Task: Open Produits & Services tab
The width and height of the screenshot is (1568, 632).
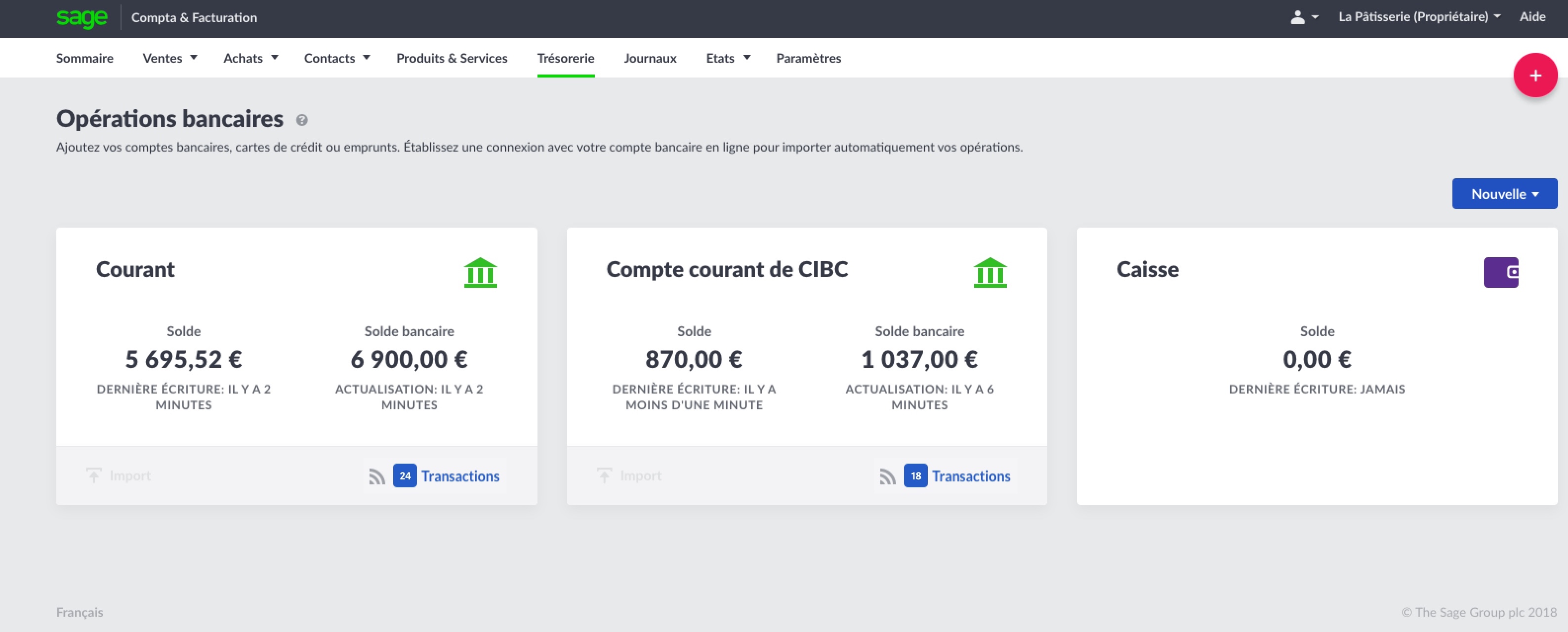Action: [452, 58]
